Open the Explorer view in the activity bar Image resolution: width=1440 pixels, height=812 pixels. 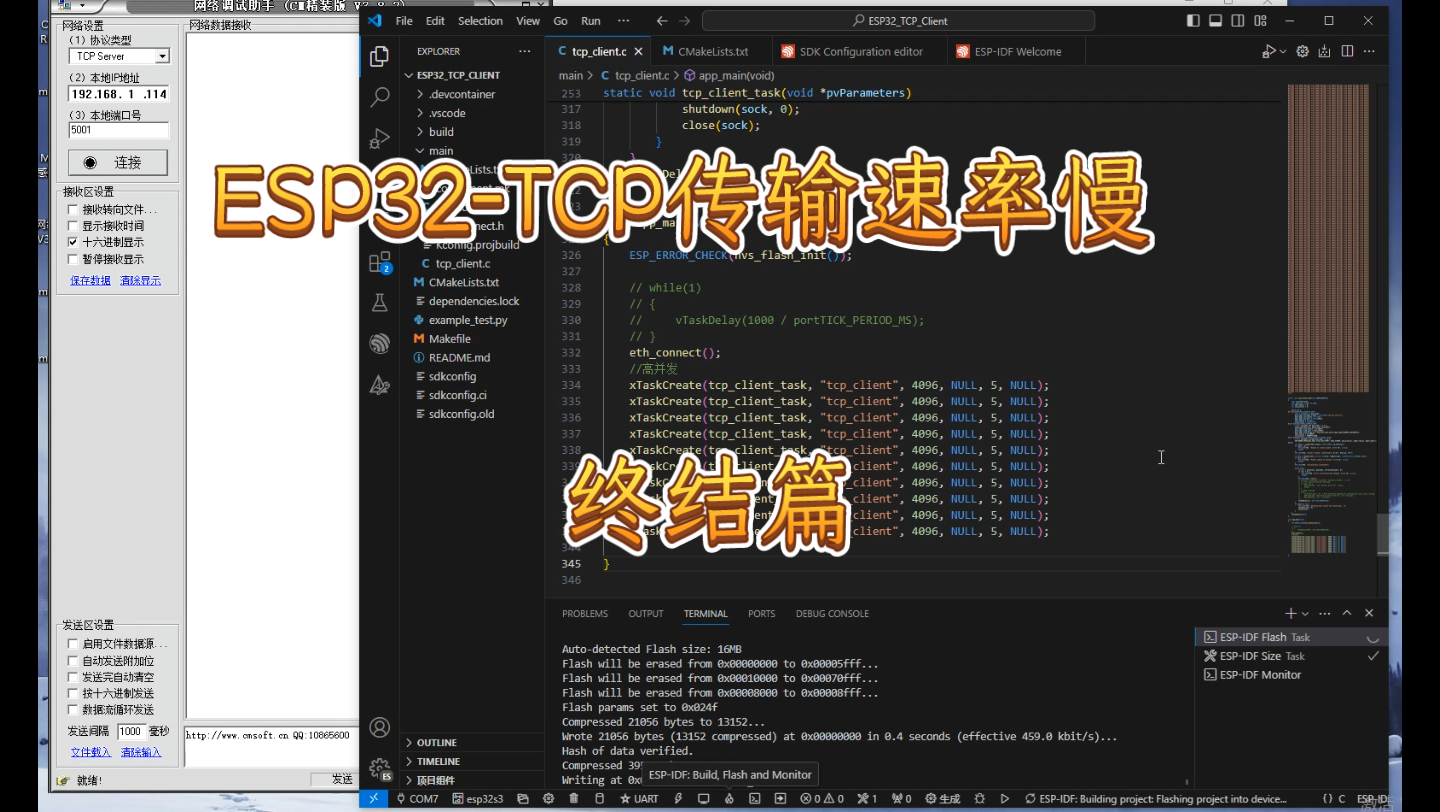pos(380,56)
